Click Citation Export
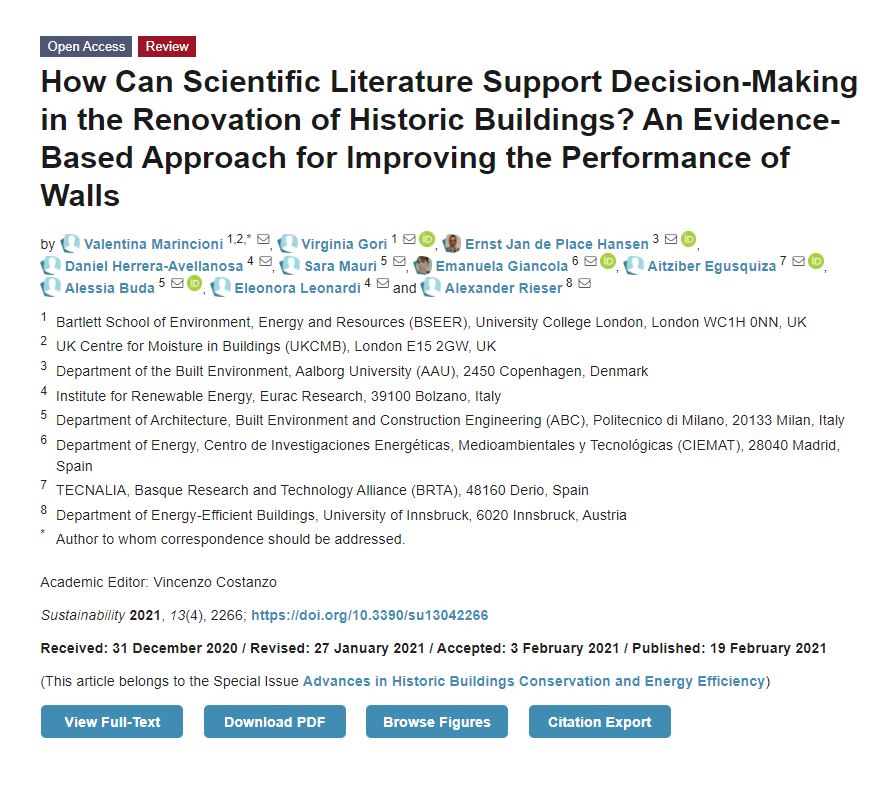 click(599, 721)
